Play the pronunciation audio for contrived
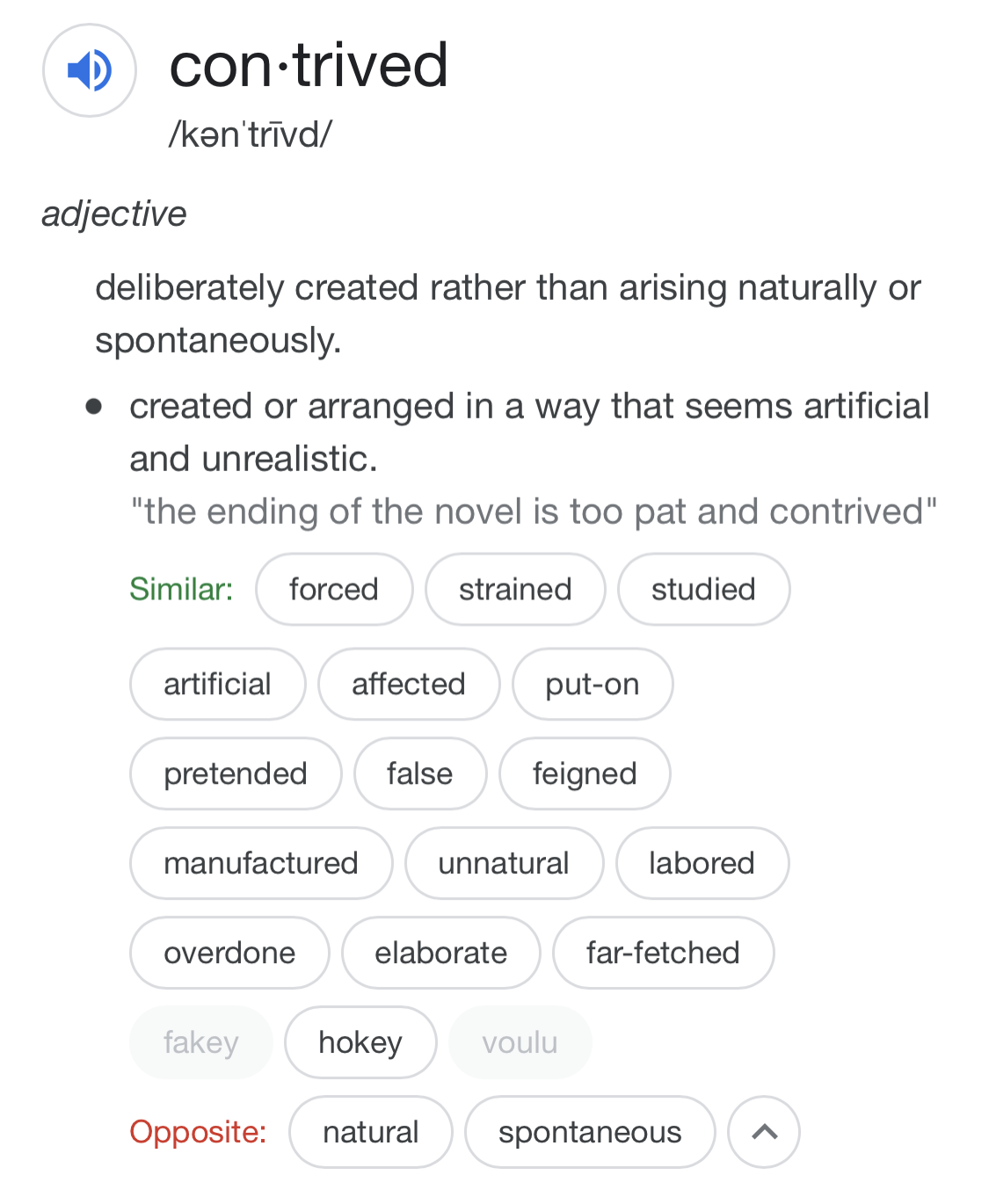The image size is (989, 1204). [90, 70]
